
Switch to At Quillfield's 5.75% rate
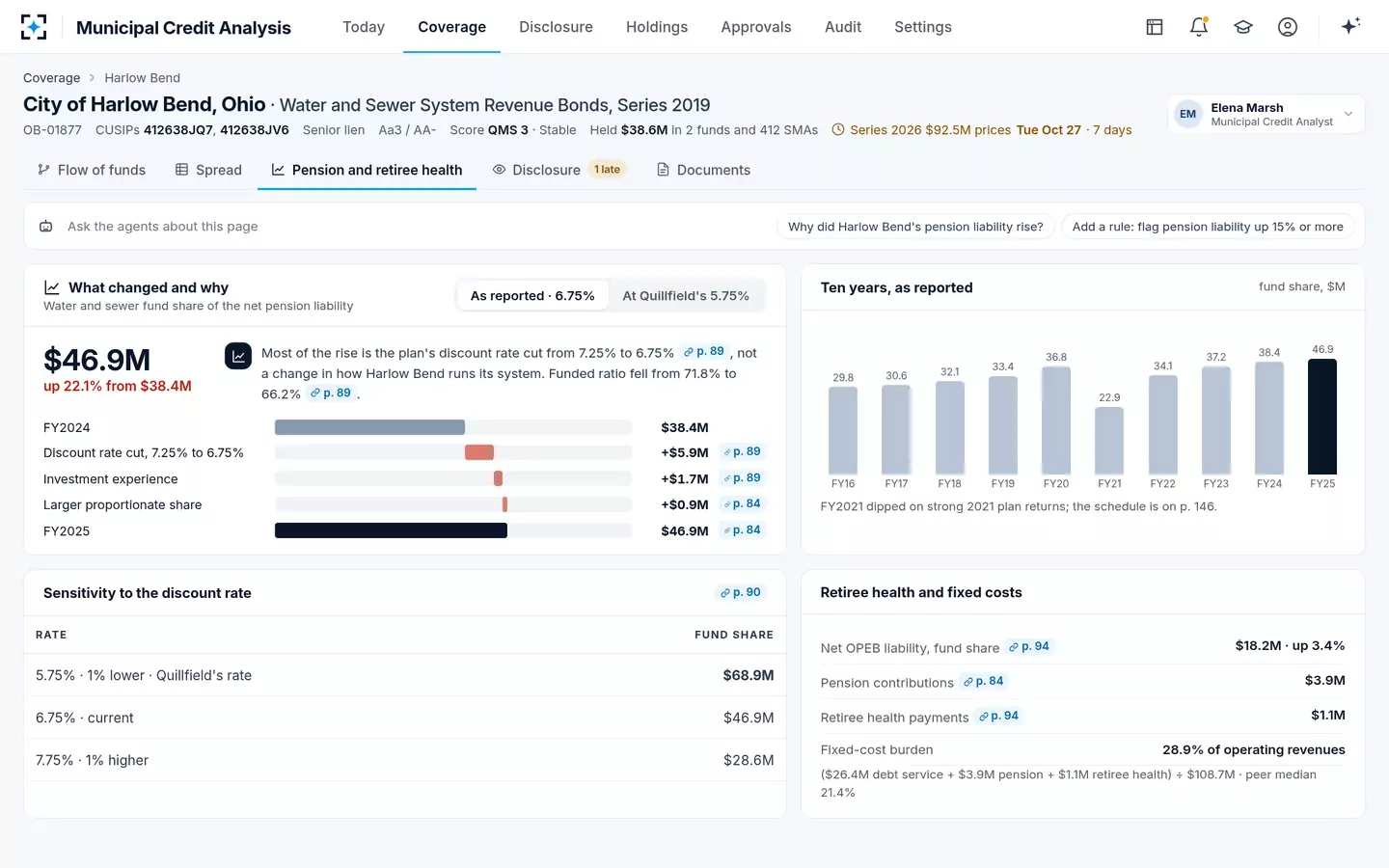click(686, 296)
